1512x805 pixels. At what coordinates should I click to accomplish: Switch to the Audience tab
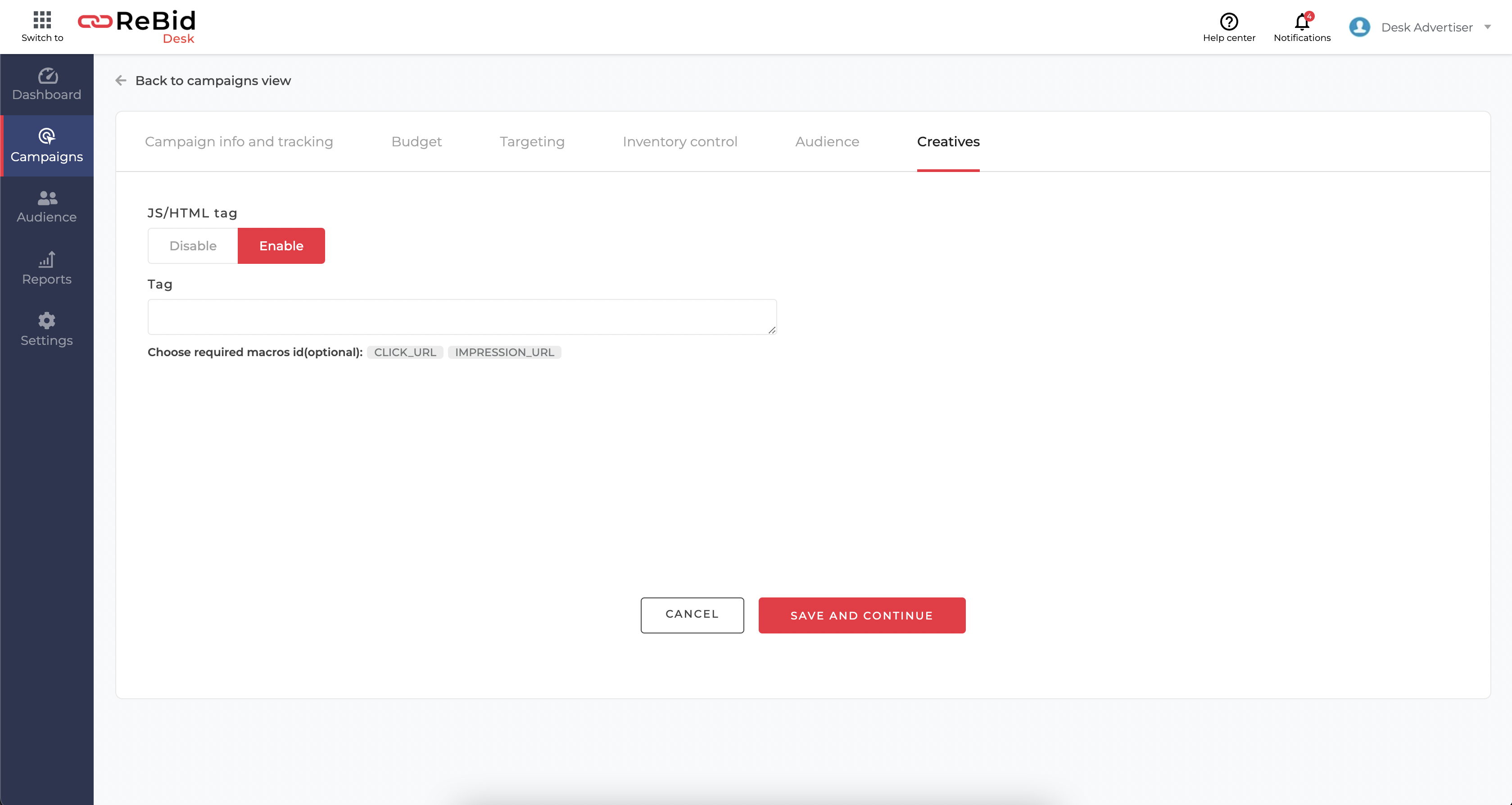coord(827,141)
